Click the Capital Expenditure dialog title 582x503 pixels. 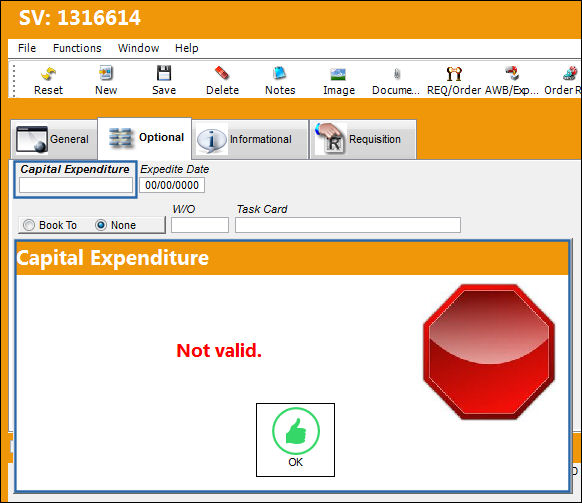coord(112,258)
